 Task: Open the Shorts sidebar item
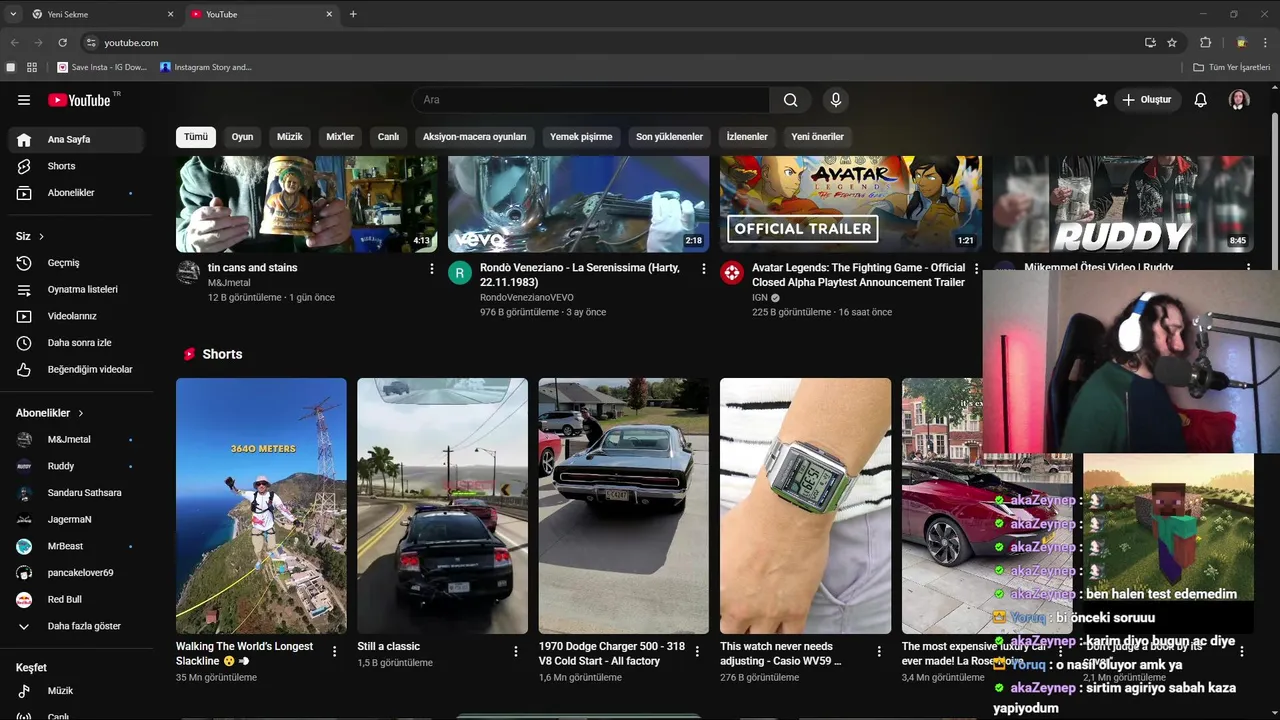76,166
